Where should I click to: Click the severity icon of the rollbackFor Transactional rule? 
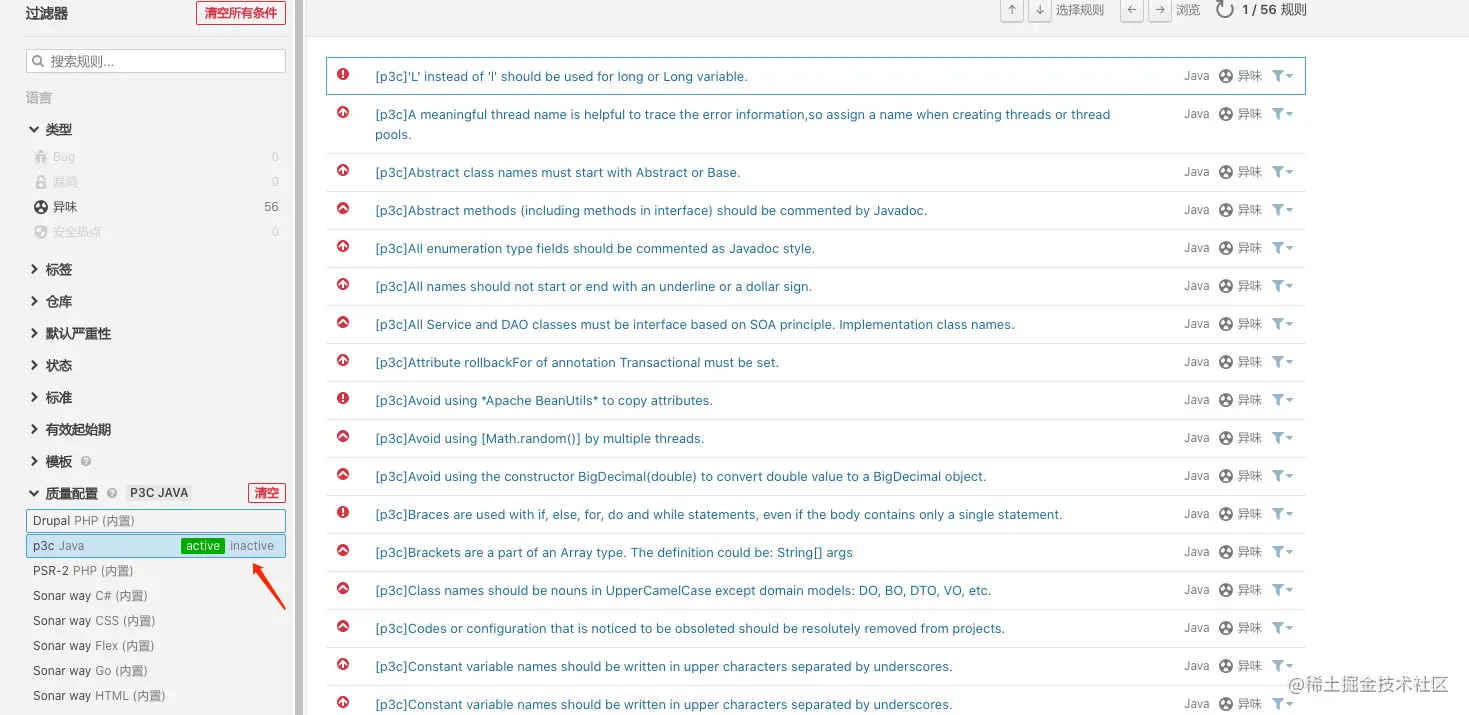pyautogui.click(x=343, y=360)
